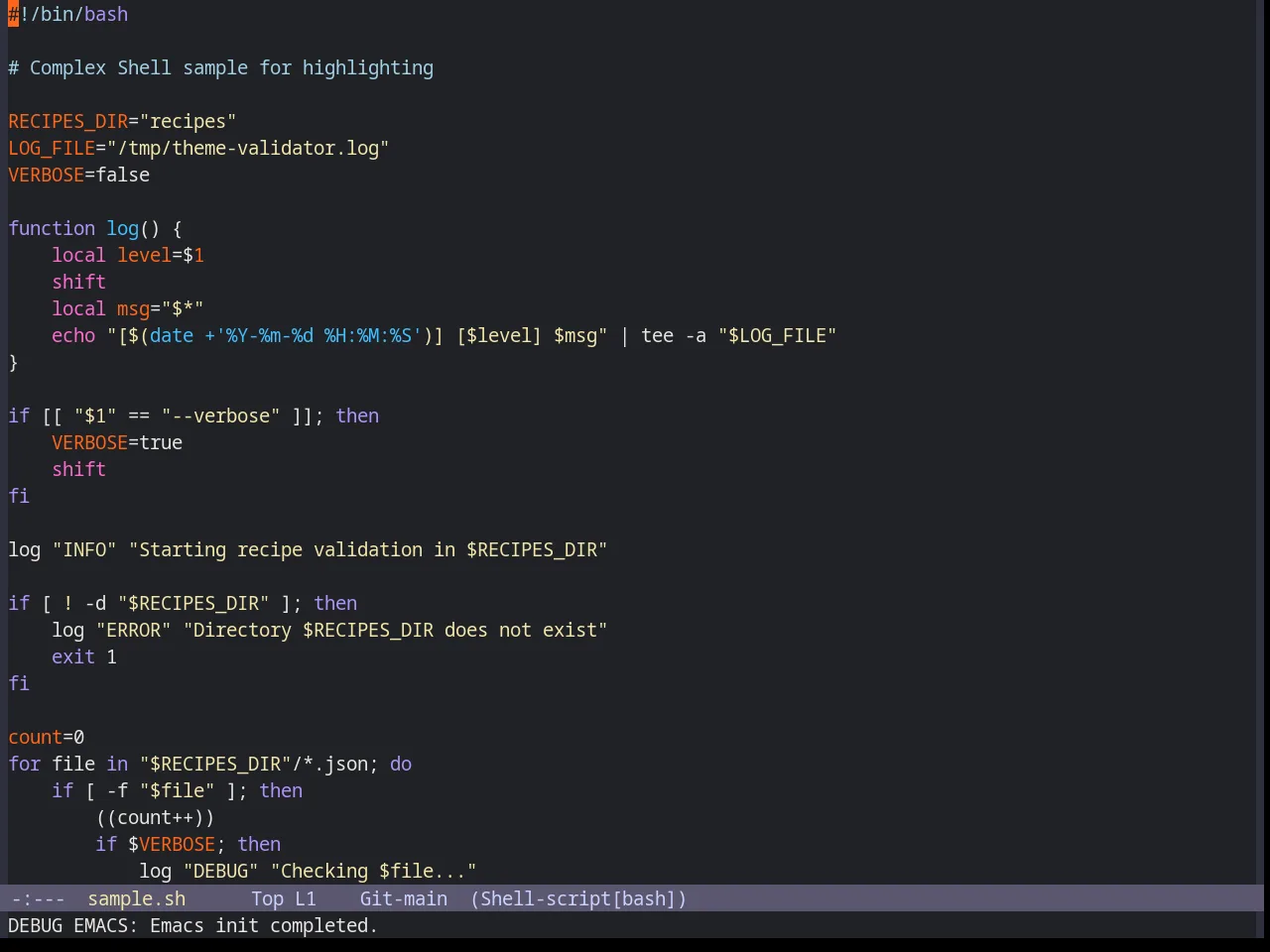The height and width of the screenshot is (952, 1270).
Task: Click the /*.json glob pattern
Action: 329,765
